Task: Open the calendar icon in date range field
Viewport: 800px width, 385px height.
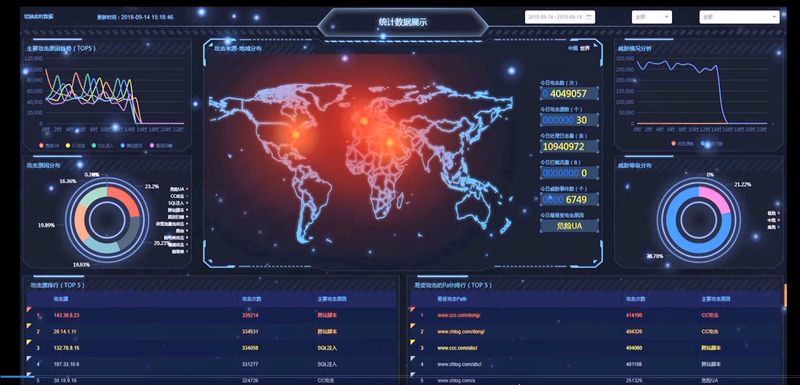Action: [588, 17]
